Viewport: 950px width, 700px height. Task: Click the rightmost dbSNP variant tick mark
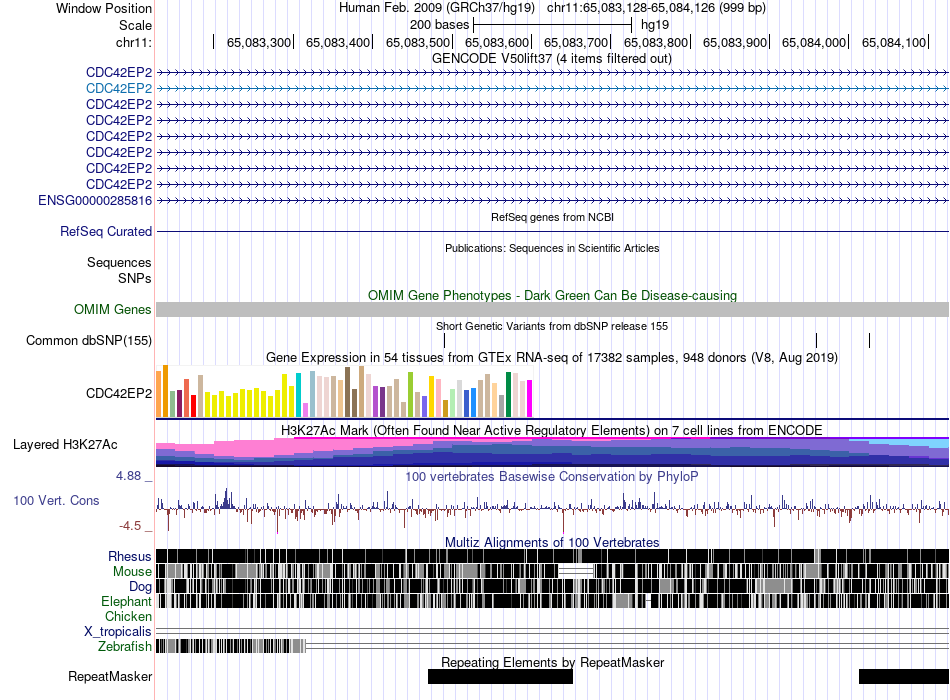point(869,341)
